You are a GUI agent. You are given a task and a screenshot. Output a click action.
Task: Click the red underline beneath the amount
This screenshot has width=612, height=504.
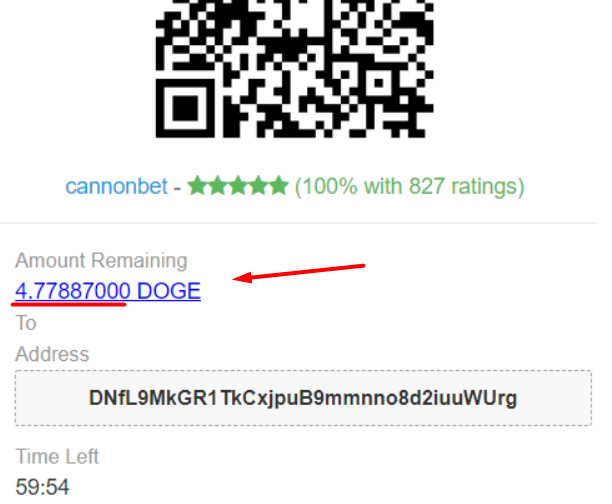69,304
